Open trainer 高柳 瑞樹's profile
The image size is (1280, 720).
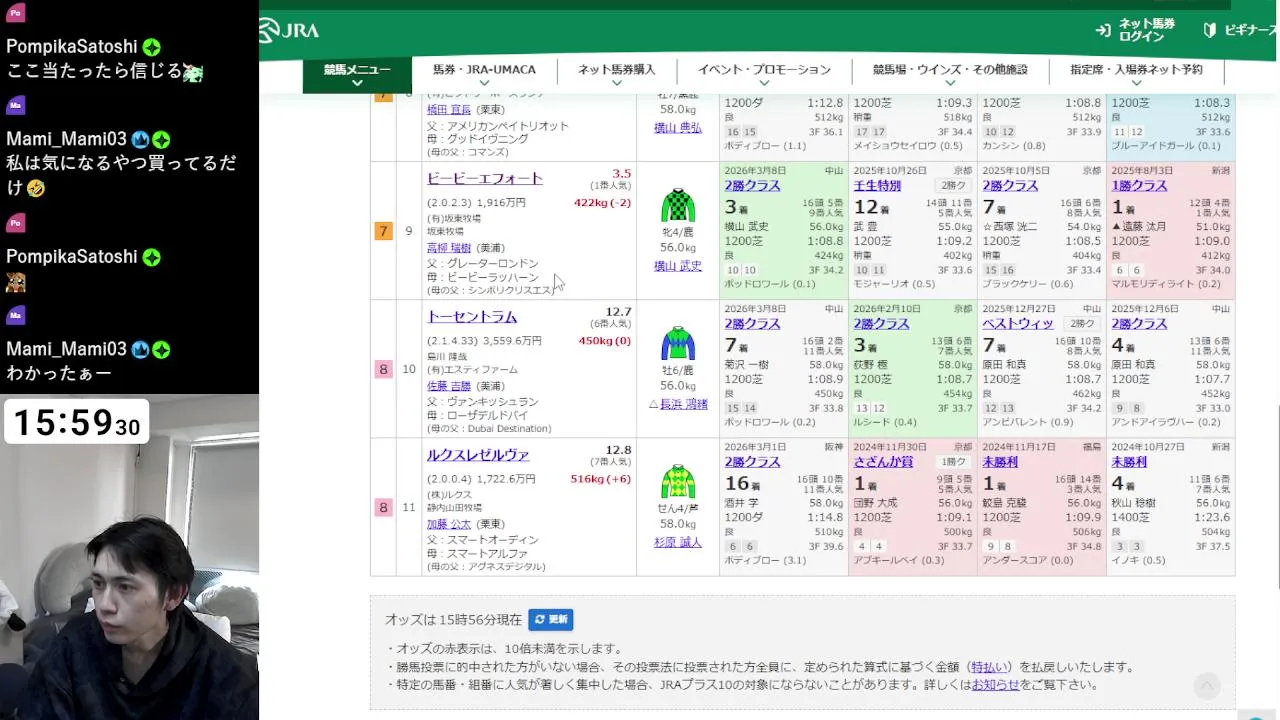(x=448, y=248)
